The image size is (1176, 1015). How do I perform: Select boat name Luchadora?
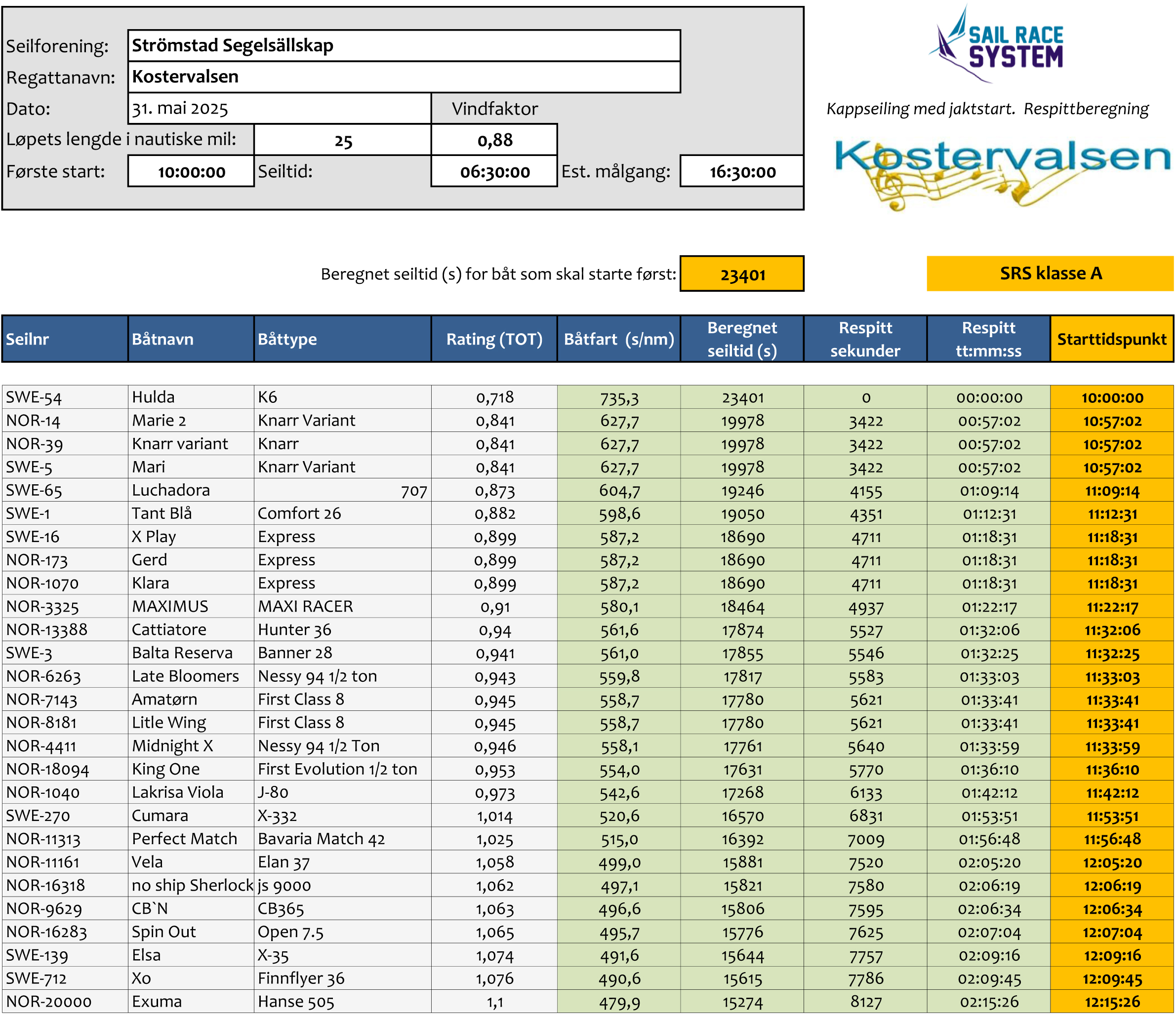coord(191,490)
